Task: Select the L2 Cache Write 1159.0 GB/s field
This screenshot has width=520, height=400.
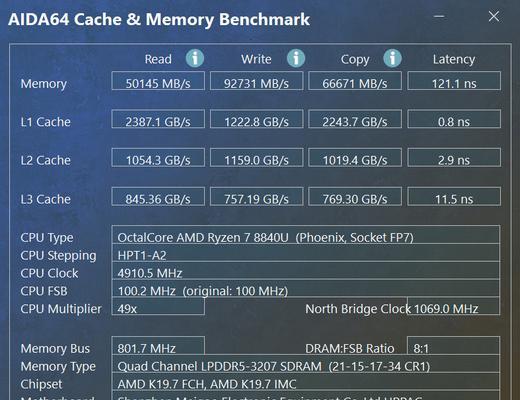Action: pyautogui.click(x=256, y=158)
